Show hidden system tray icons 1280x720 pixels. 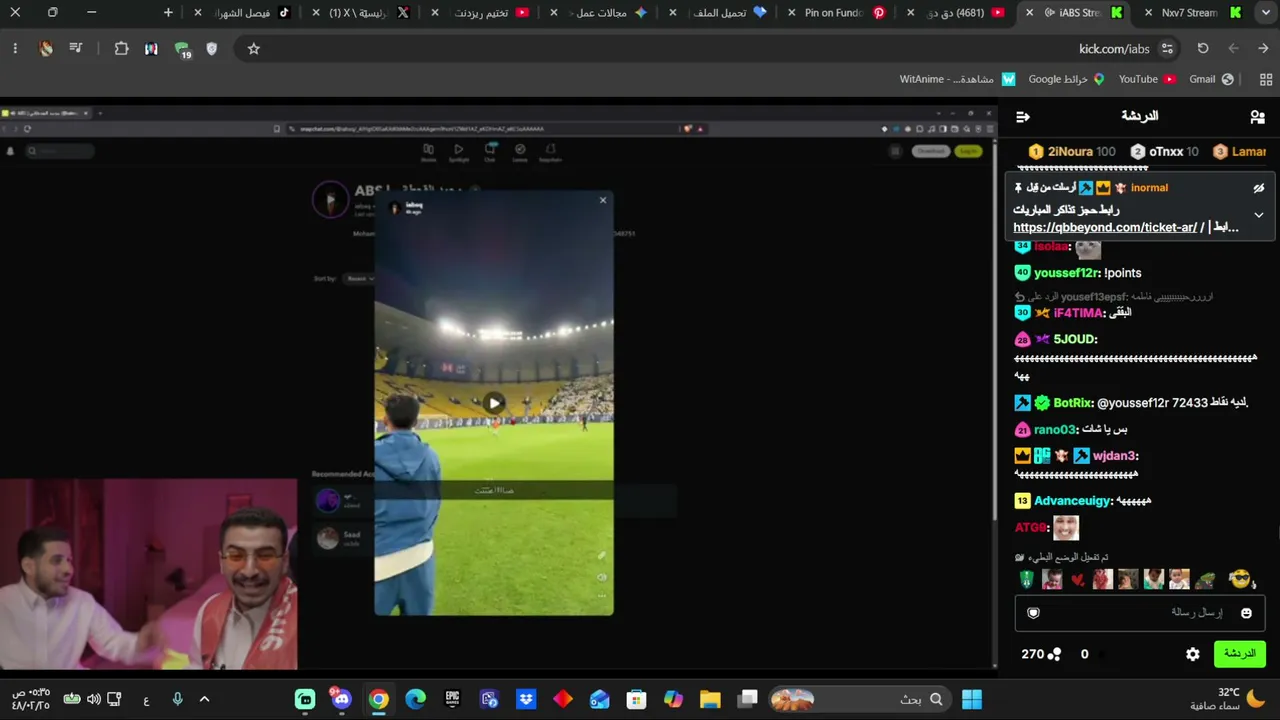point(204,699)
